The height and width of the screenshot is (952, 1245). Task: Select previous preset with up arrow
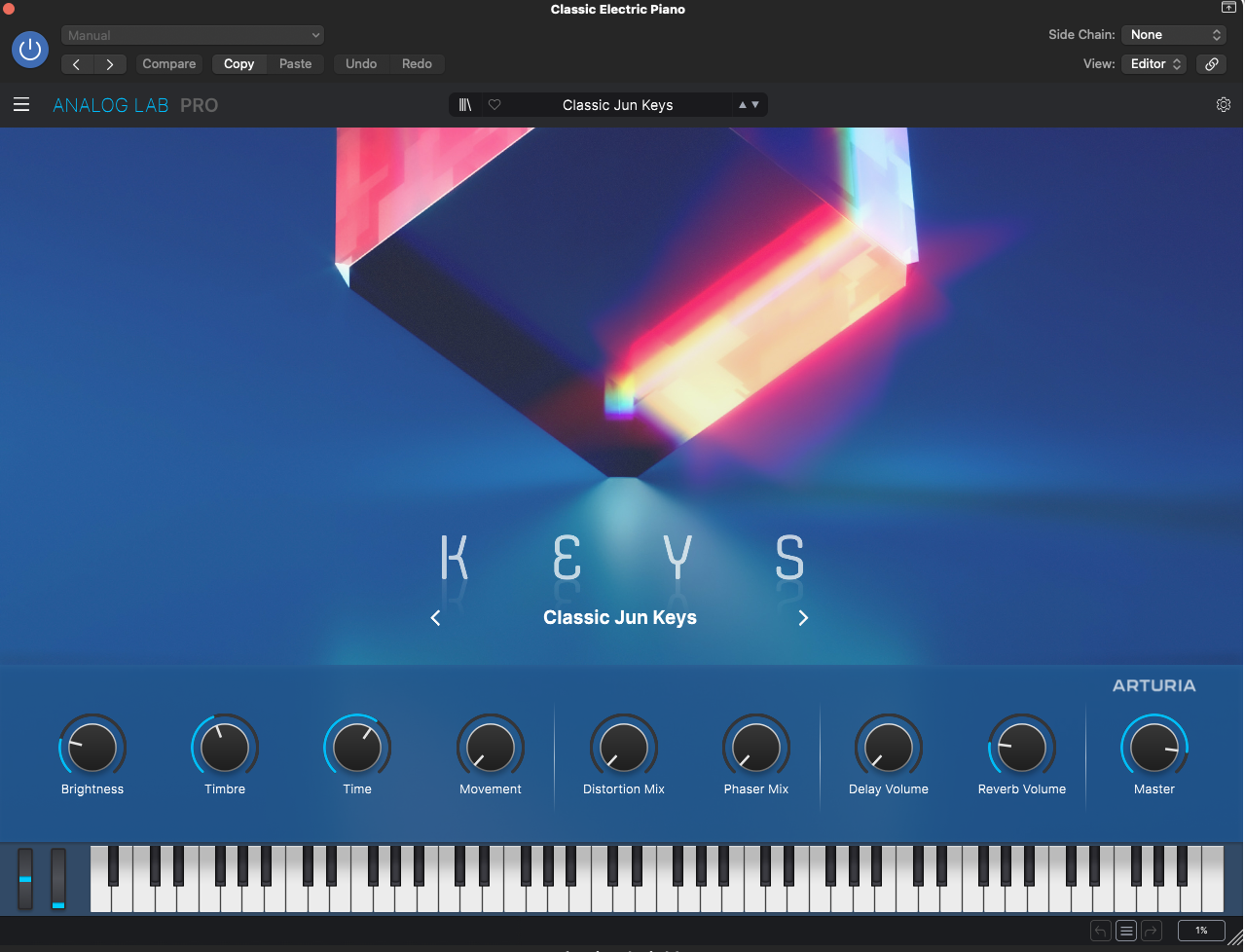tap(743, 105)
